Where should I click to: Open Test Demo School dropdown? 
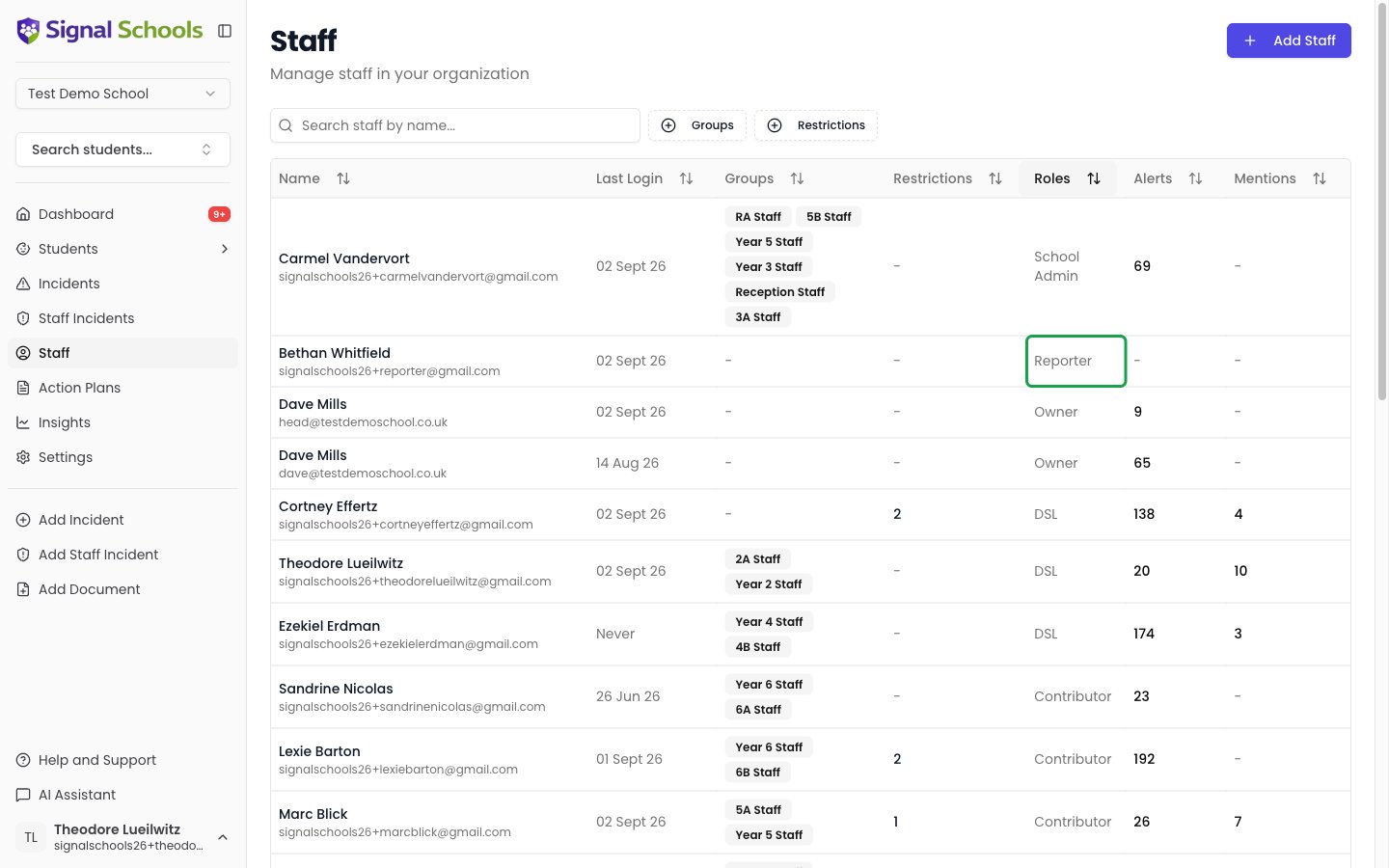pyautogui.click(x=123, y=94)
